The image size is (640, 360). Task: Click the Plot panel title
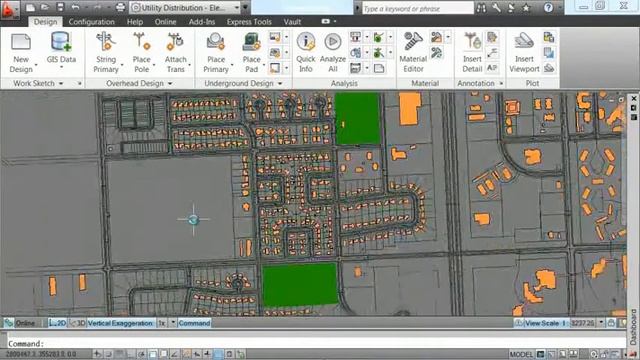[x=532, y=83]
